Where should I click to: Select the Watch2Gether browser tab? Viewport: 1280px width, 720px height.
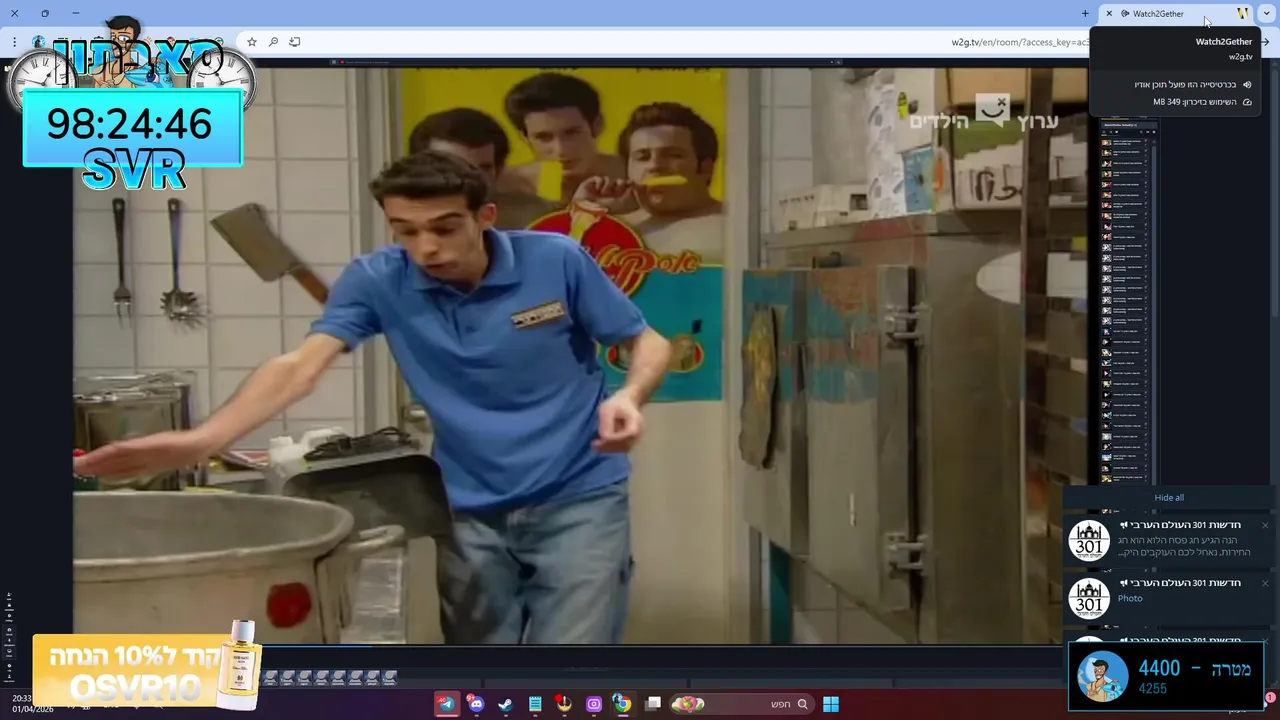pyautogui.click(x=1177, y=14)
